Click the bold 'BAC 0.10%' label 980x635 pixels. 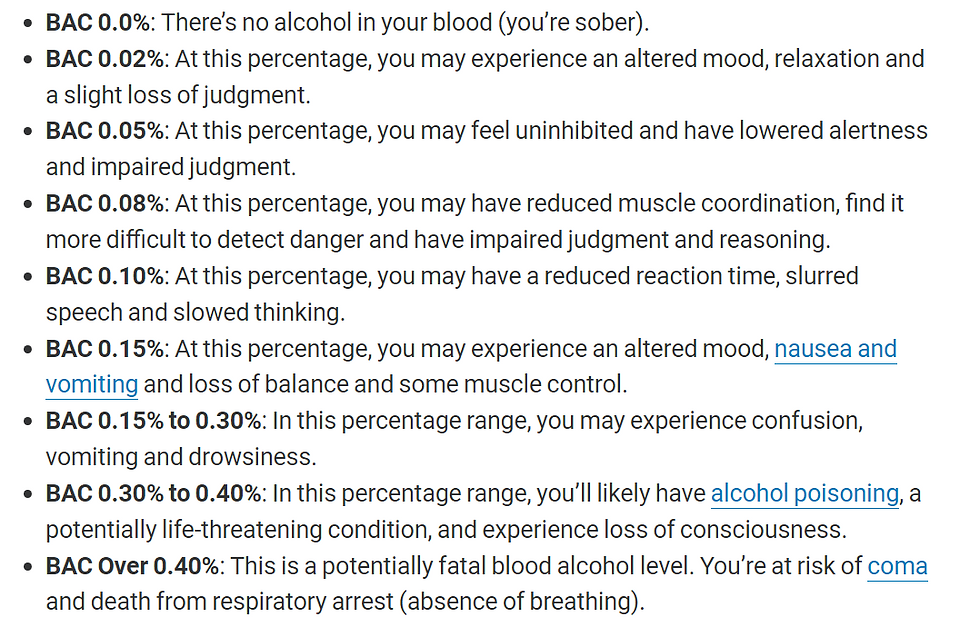[104, 276]
